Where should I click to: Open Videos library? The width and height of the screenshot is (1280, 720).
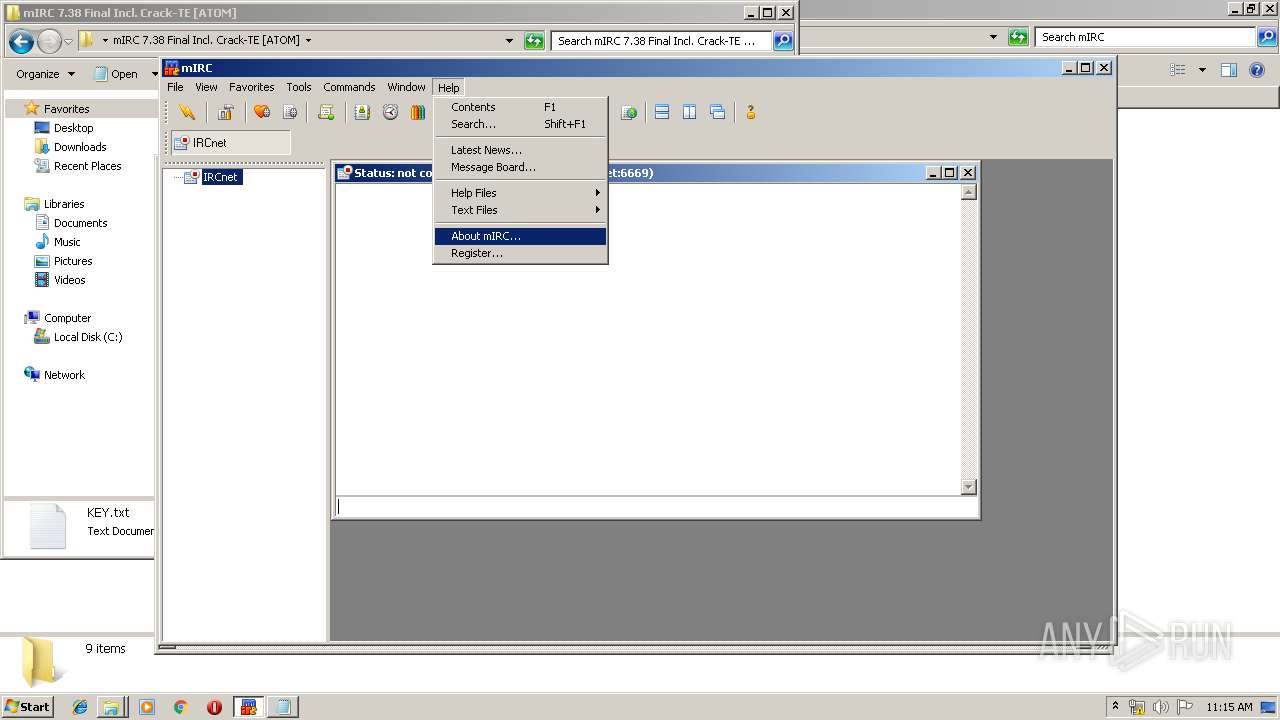[x=69, y=280]
